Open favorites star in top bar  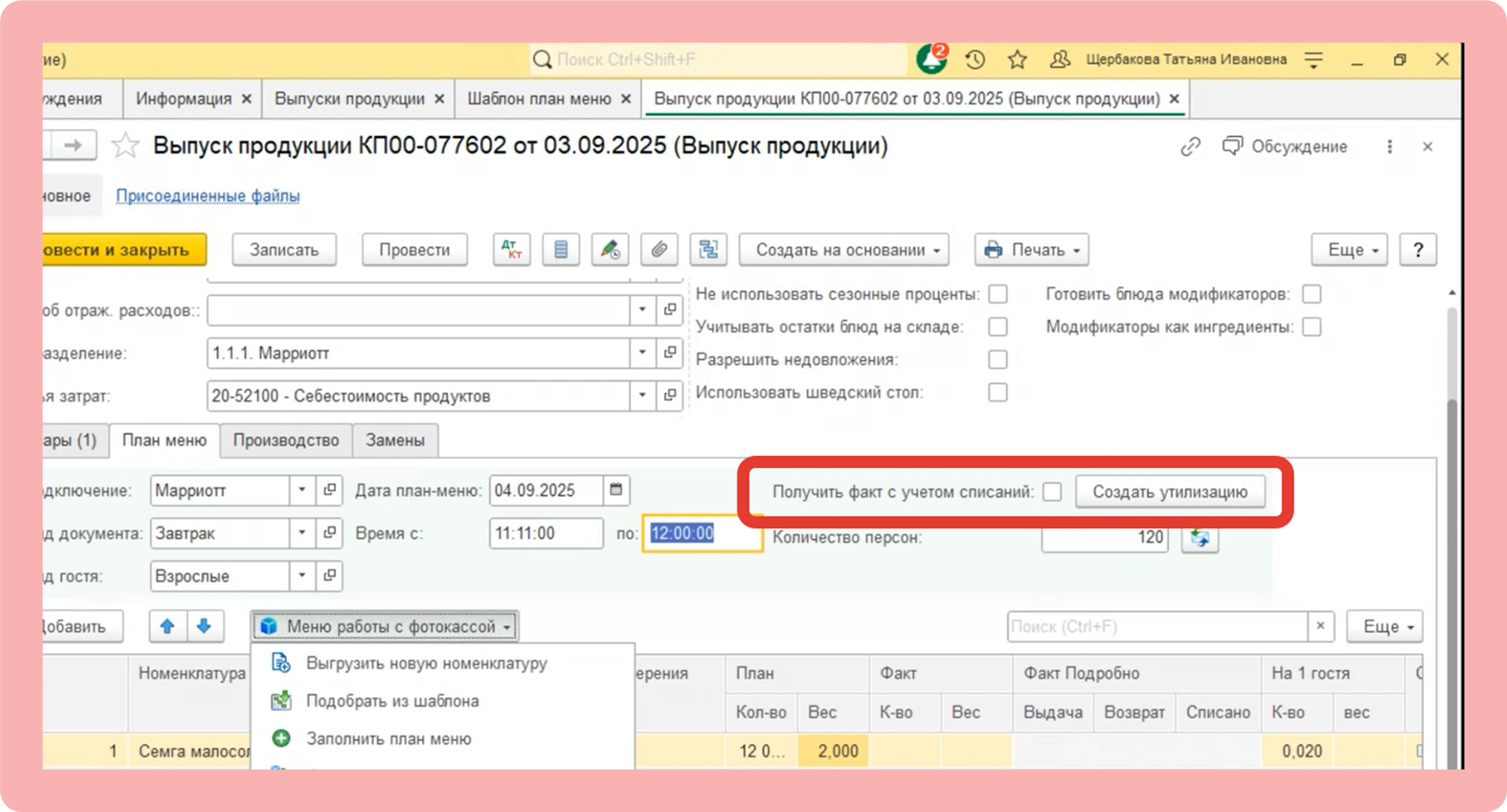[x=1018, y=60]
